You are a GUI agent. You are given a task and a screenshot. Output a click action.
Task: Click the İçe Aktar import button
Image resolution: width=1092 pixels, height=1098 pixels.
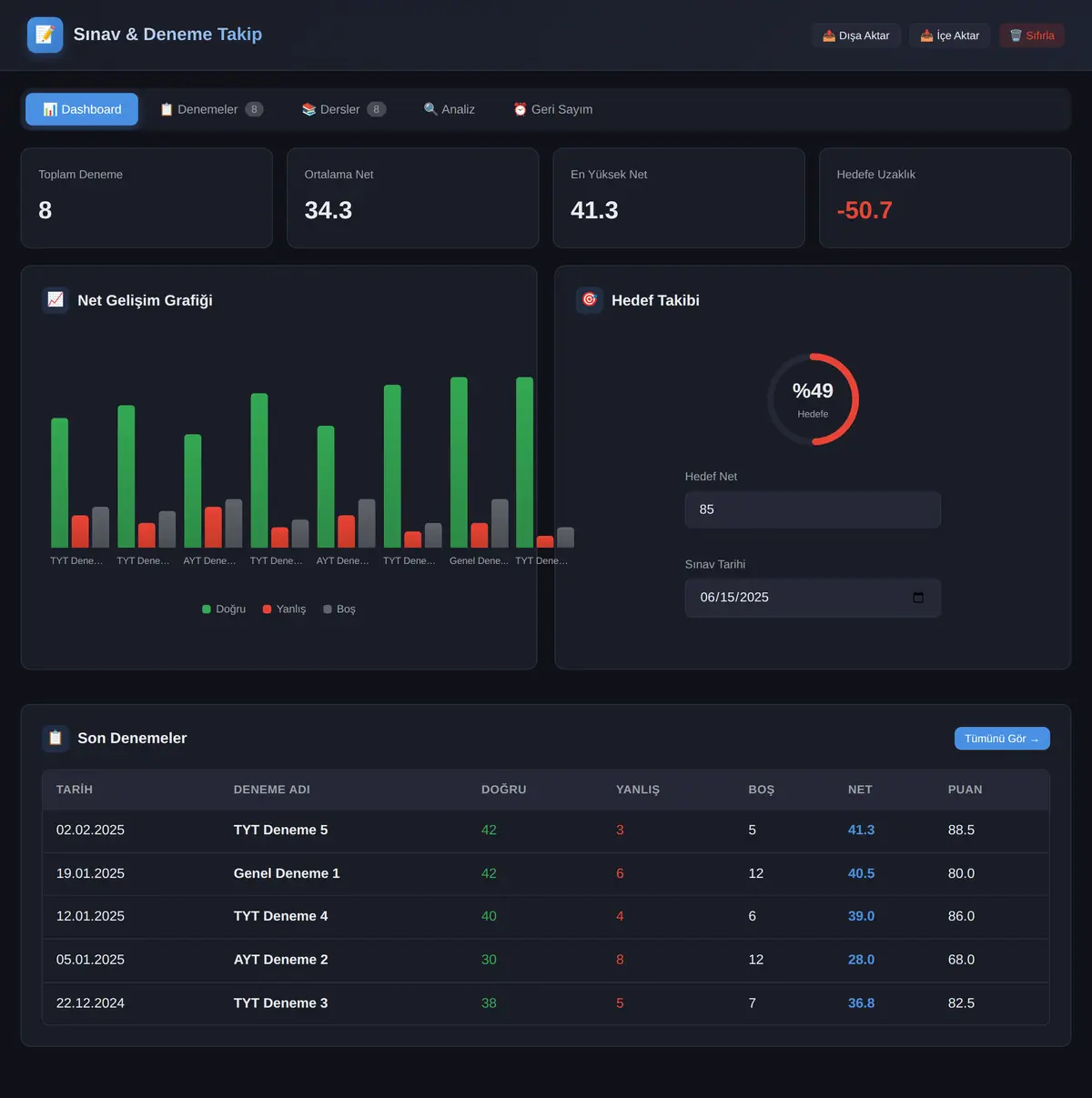(x=949, y=35)
